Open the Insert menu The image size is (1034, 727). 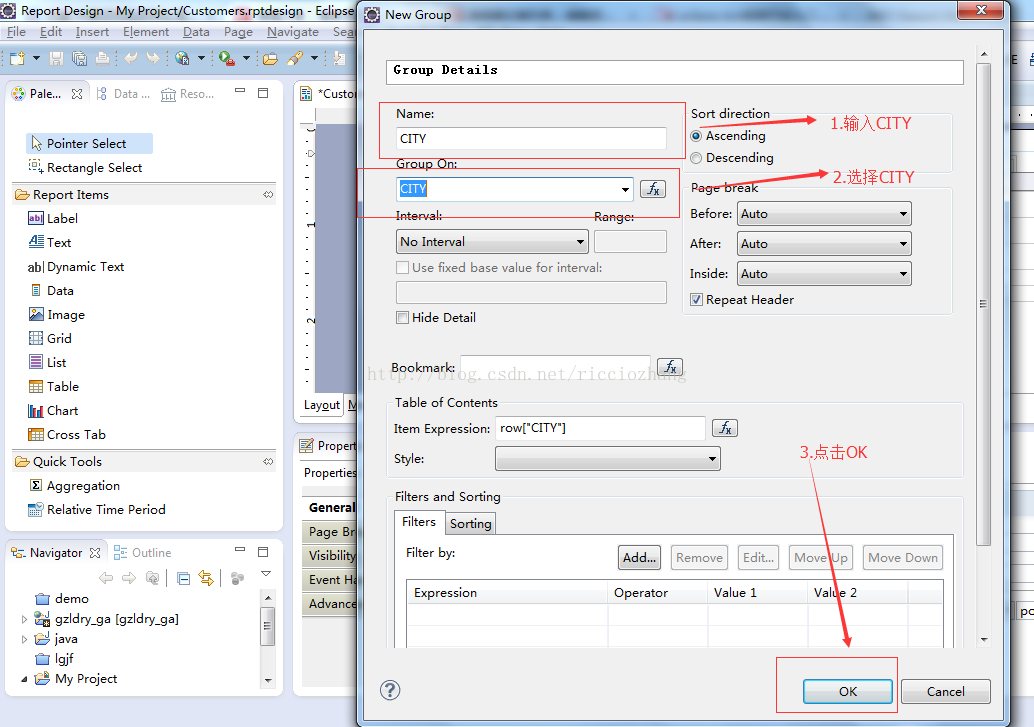tap(92, 32)
